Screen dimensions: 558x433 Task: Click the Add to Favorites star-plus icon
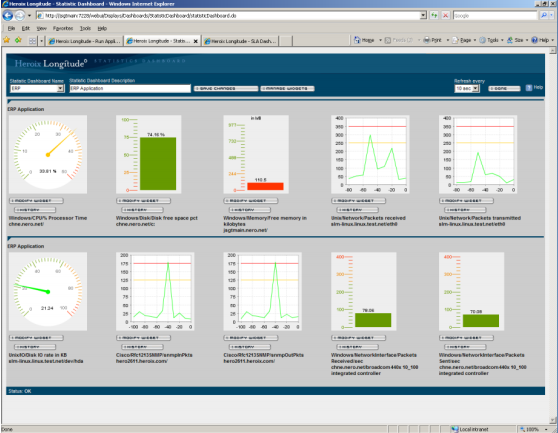[18, 40]
